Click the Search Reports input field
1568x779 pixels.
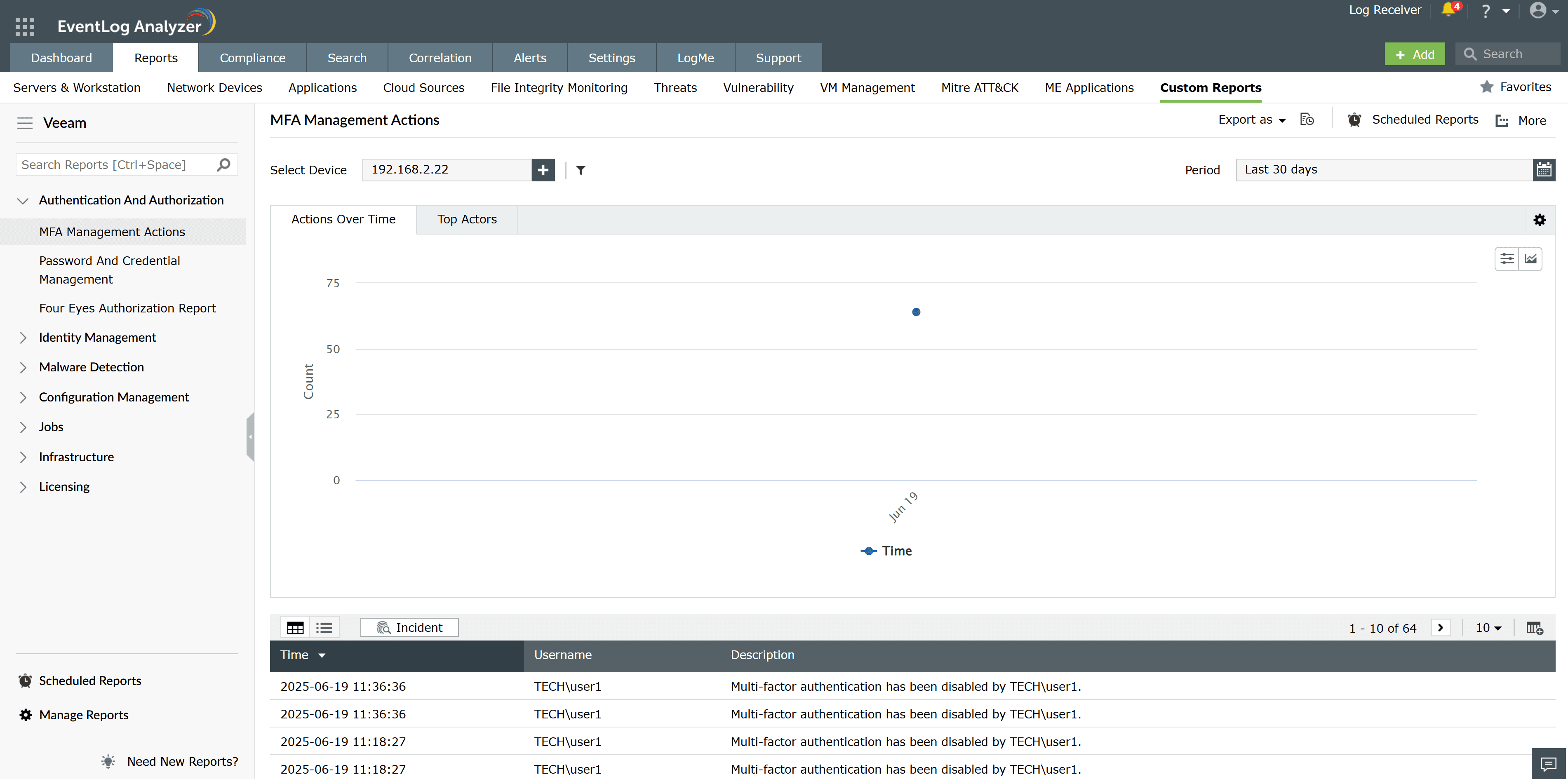(116, 165)
